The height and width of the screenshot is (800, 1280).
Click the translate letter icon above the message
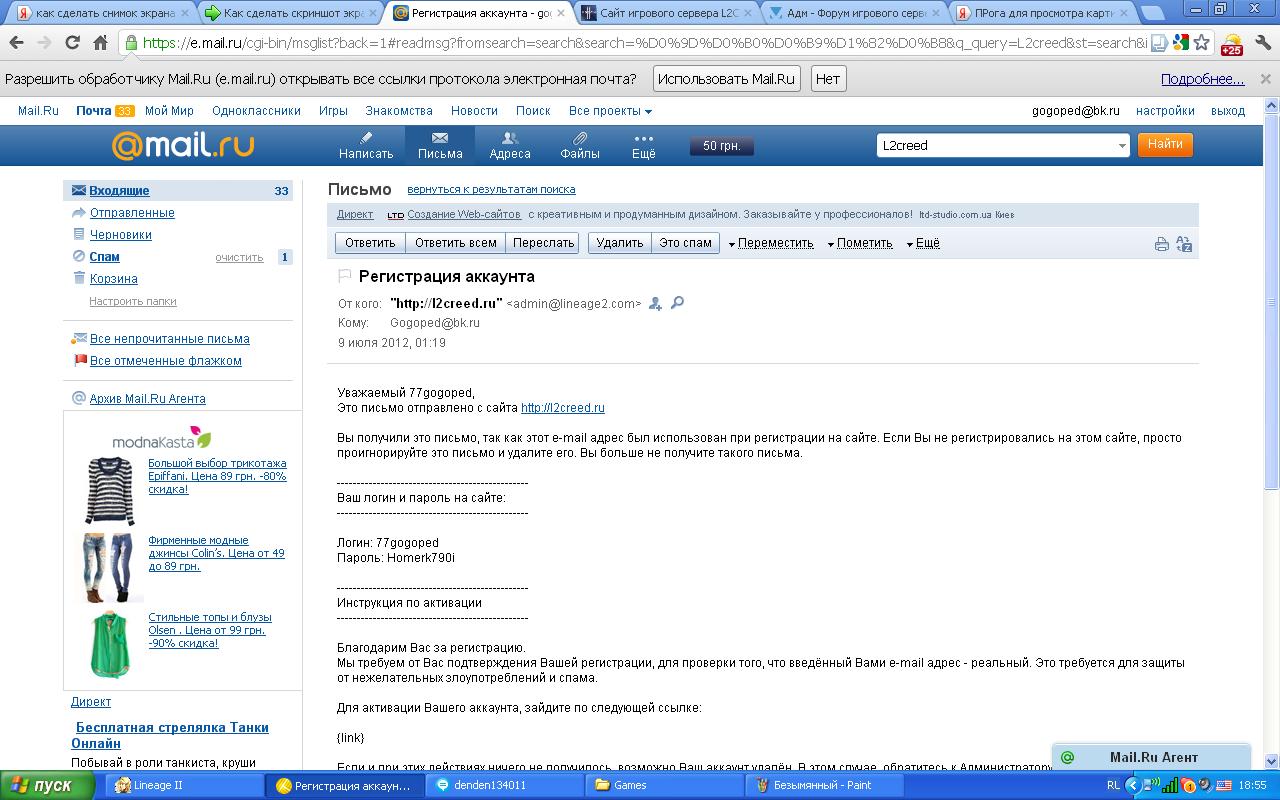pyautogui.click(x=1184, y=243)
